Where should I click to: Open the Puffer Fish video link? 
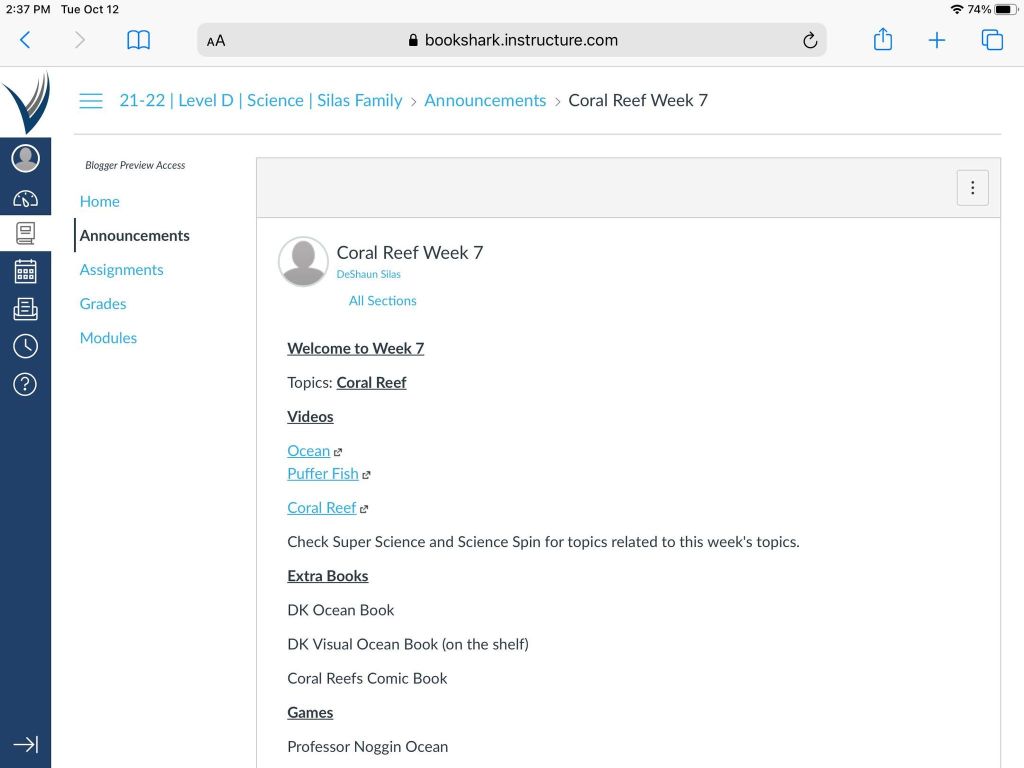click(x=322, y=474)
